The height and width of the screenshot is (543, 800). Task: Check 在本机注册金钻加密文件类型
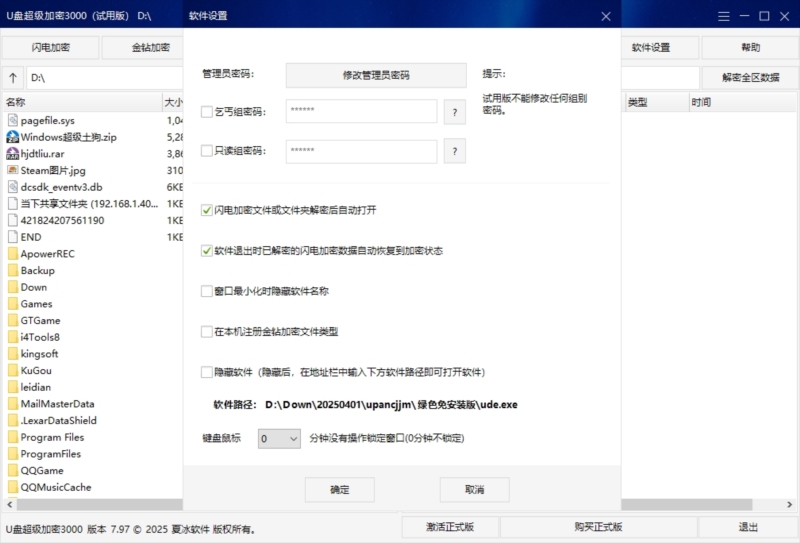point(207,332)
